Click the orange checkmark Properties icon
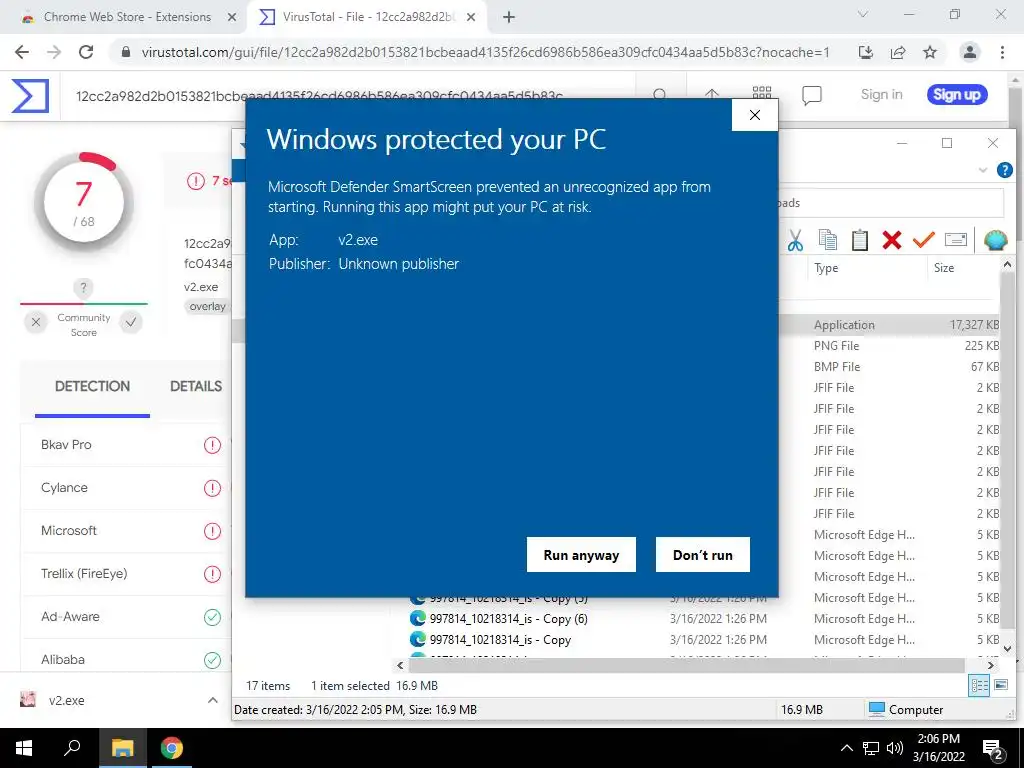Image resolution: width=1024 pixels, height=768 pixels. [x=923, y=240]
